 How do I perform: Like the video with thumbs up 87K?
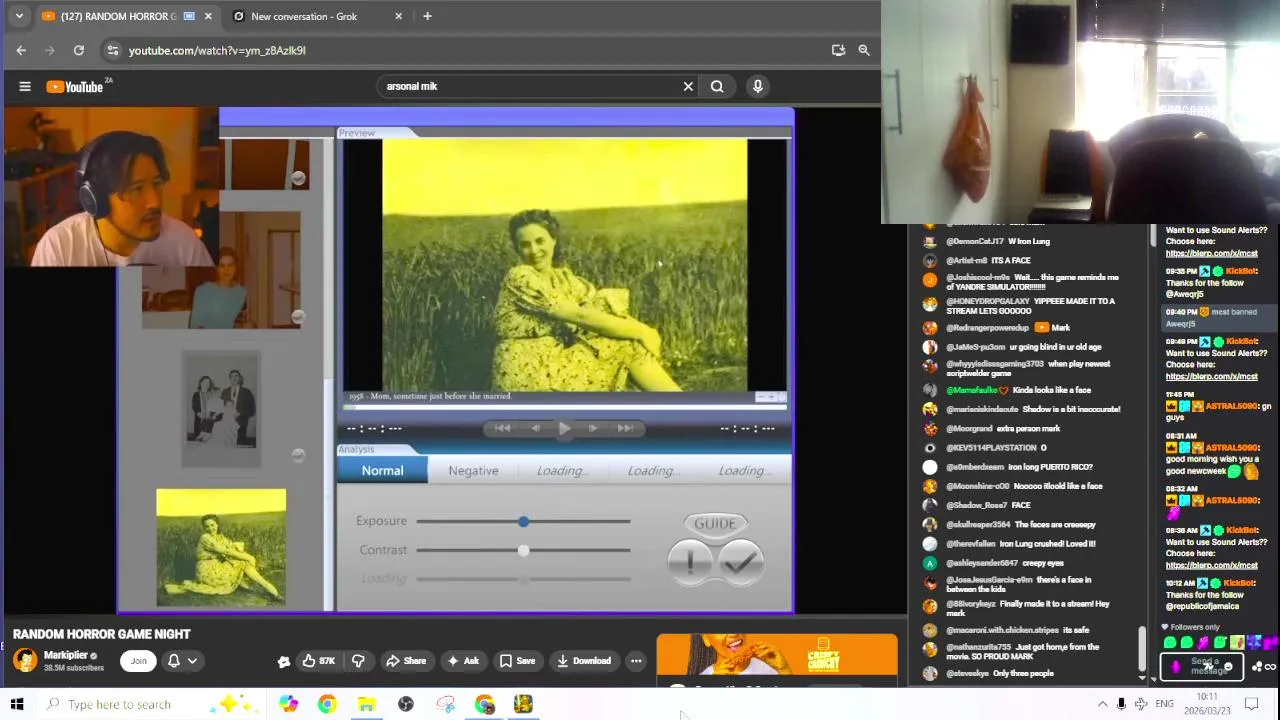coord(319,661)
